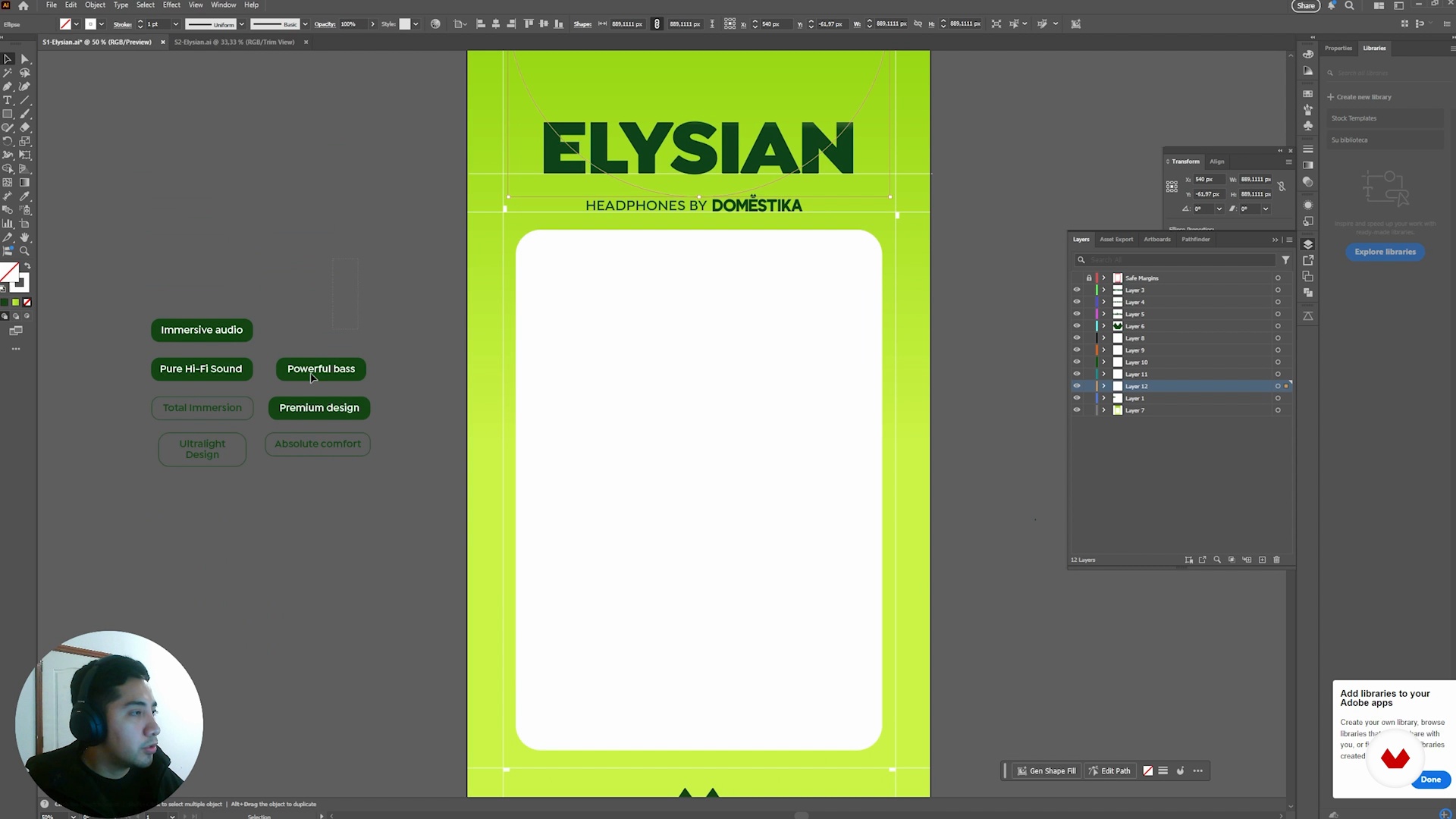Screen dimensions: 1456x819
Task: Select the Gradient tool
Action: pos(24,182)
